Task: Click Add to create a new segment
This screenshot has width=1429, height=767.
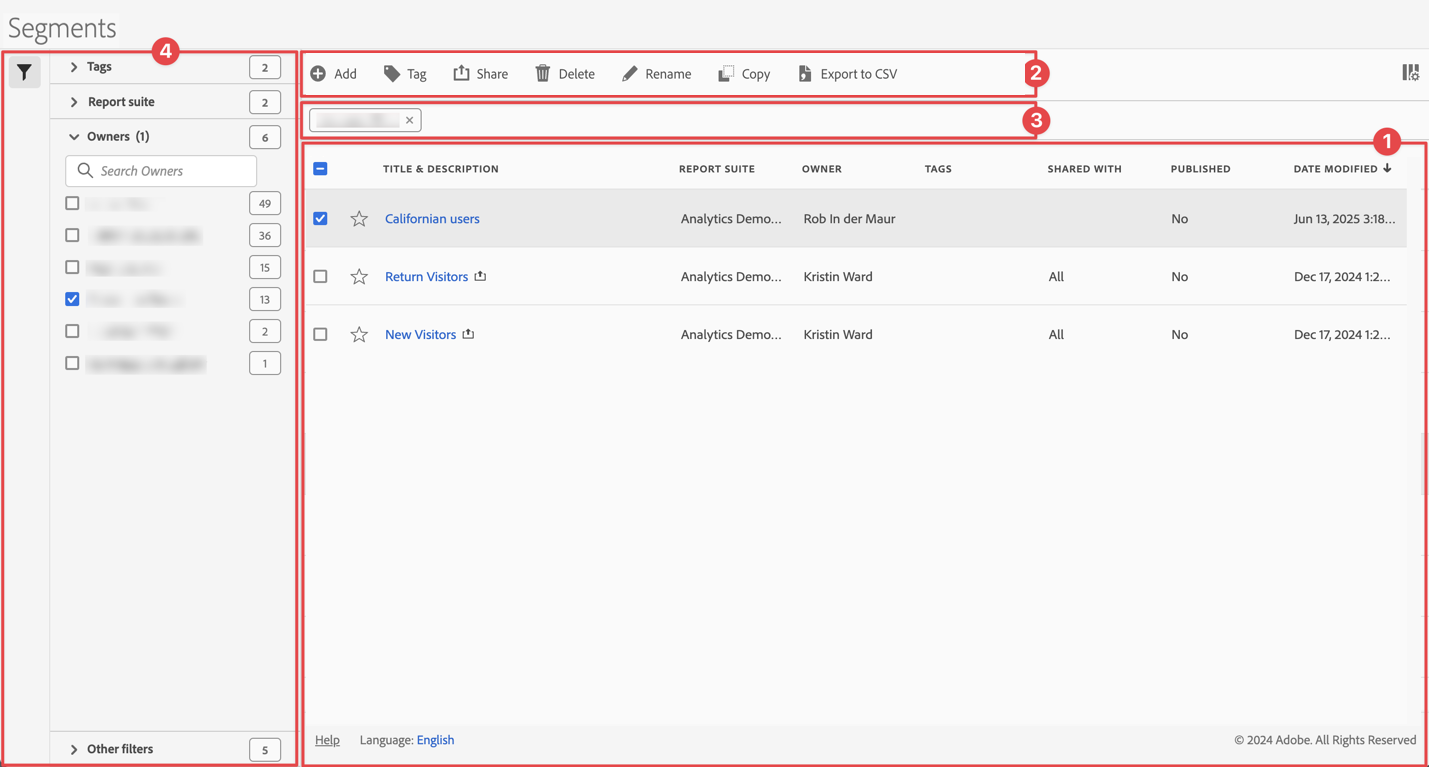Action: coord(333,74)
